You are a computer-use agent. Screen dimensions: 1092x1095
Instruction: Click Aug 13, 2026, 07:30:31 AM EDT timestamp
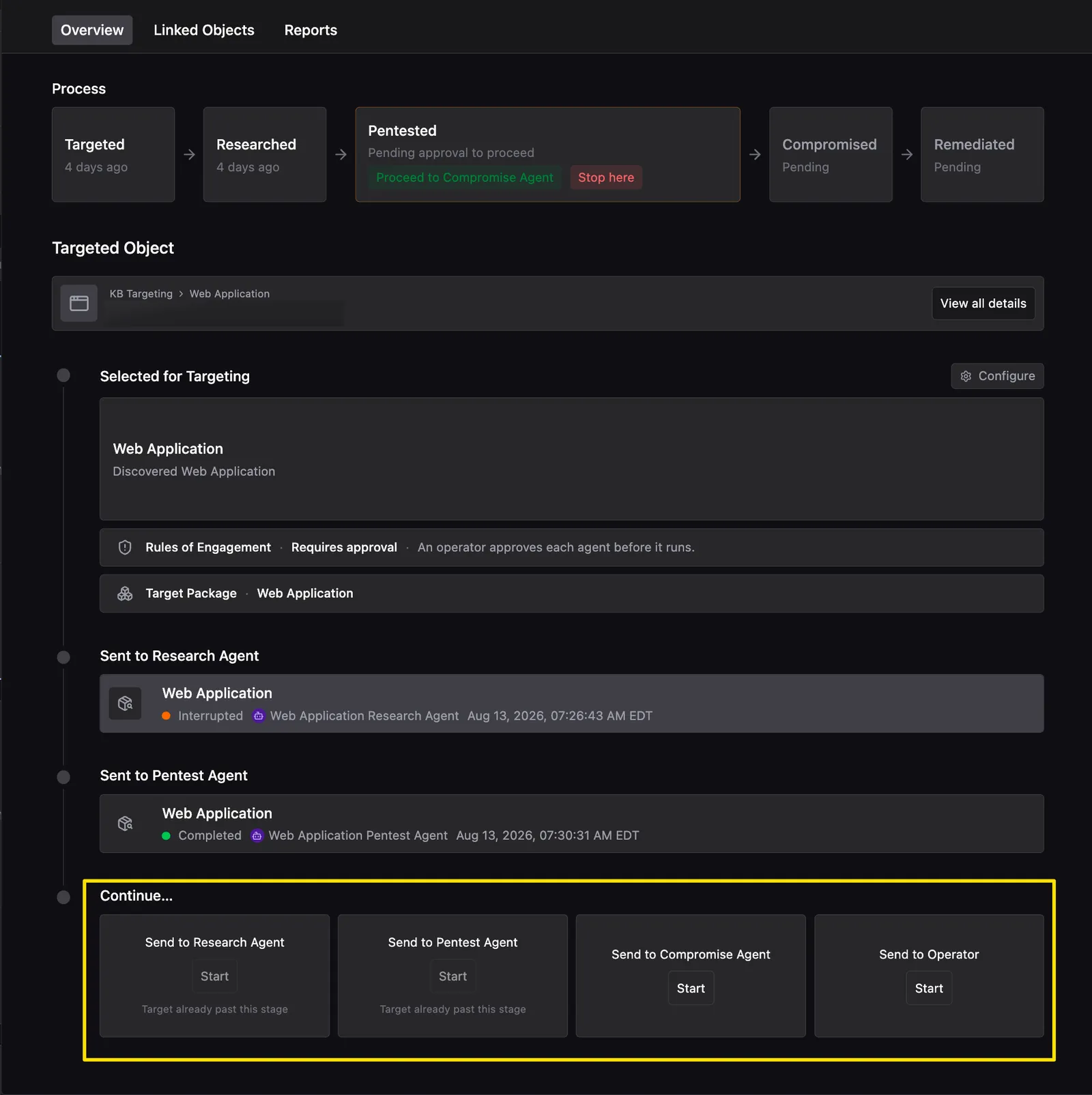coord(547,836)
